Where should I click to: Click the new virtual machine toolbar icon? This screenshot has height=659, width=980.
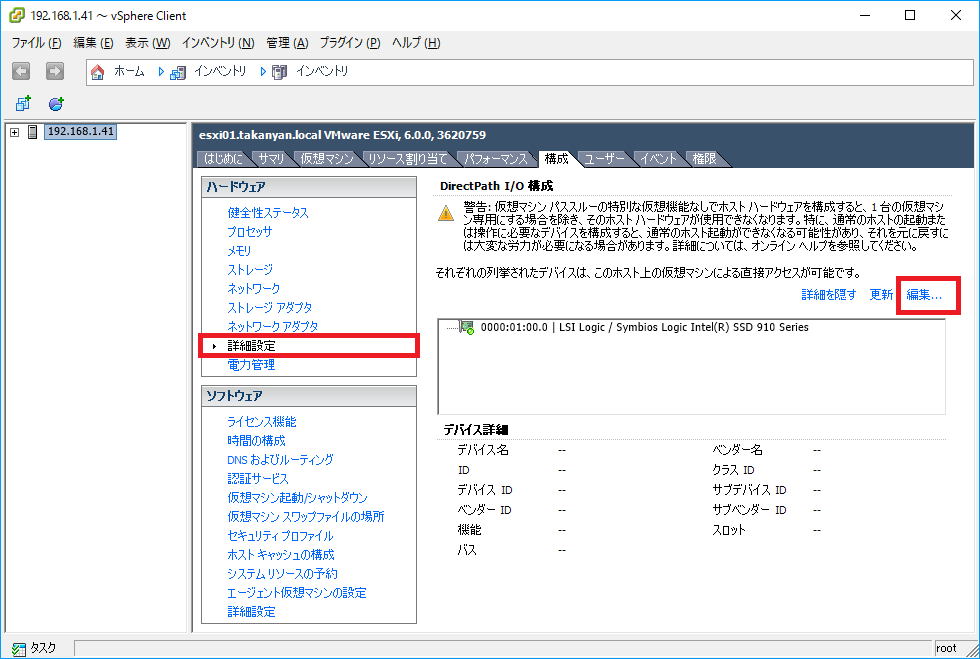[x=23, y=103]
